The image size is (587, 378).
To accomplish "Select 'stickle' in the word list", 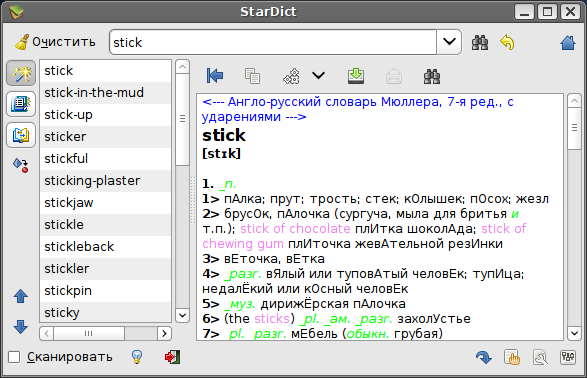I will pos(106,225).
